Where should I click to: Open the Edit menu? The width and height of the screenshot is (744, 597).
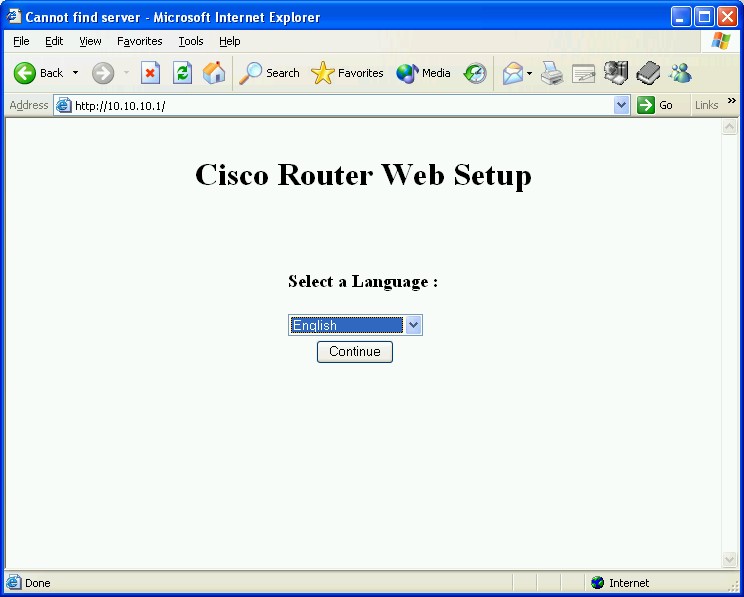pyautogui.click(x=54, y=41)
